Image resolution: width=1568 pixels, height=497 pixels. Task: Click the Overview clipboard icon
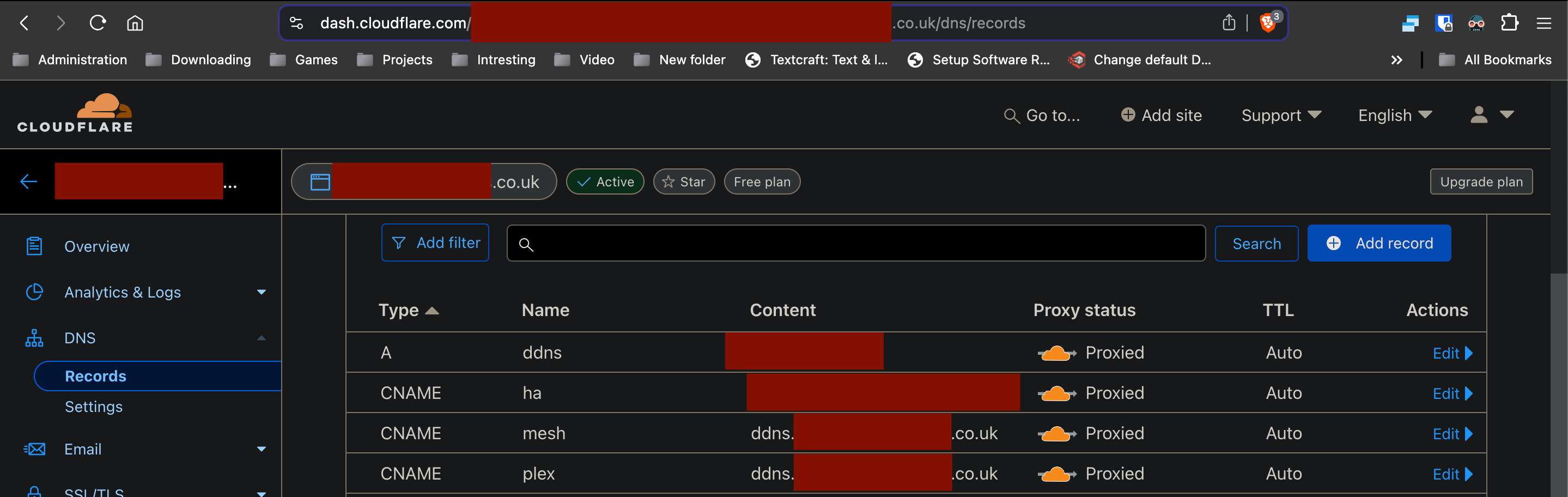34,246
